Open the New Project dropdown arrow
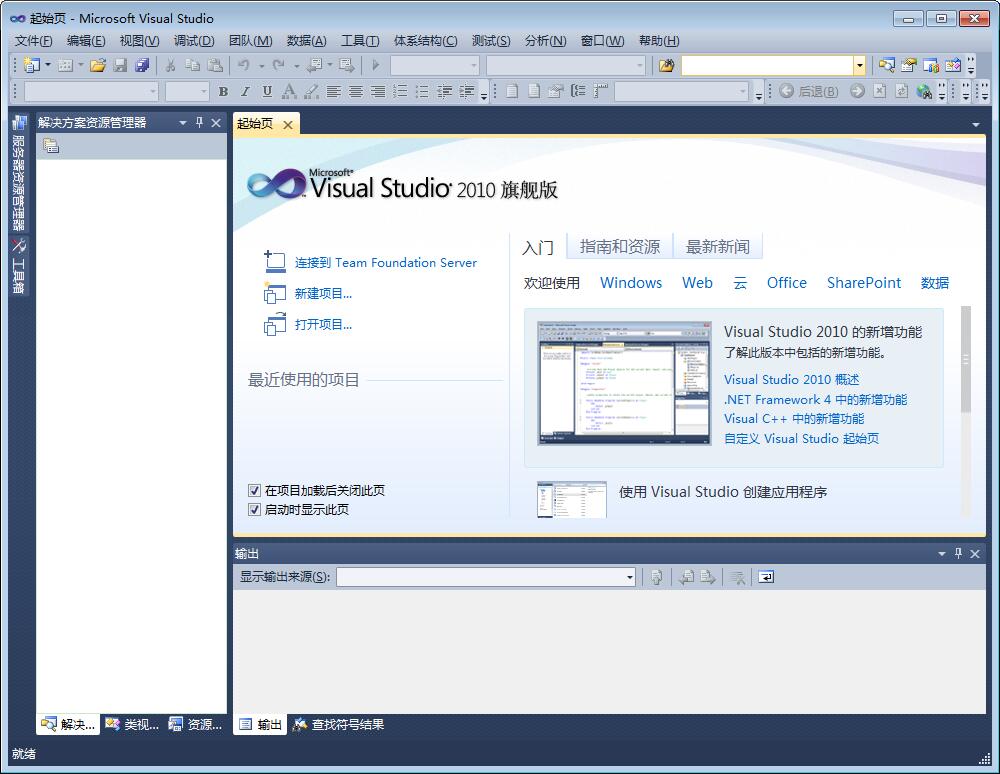1000x774 pixels. click(x=48, y=65)
